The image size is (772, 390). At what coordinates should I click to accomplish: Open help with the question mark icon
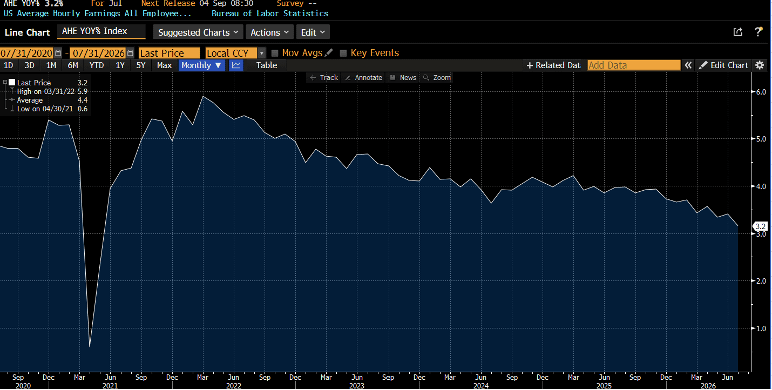tap(758, 32)
